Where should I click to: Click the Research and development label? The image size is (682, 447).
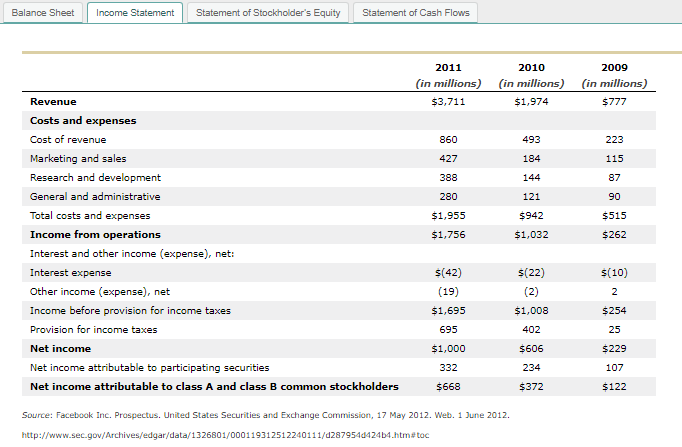click(x=95, y=177)
